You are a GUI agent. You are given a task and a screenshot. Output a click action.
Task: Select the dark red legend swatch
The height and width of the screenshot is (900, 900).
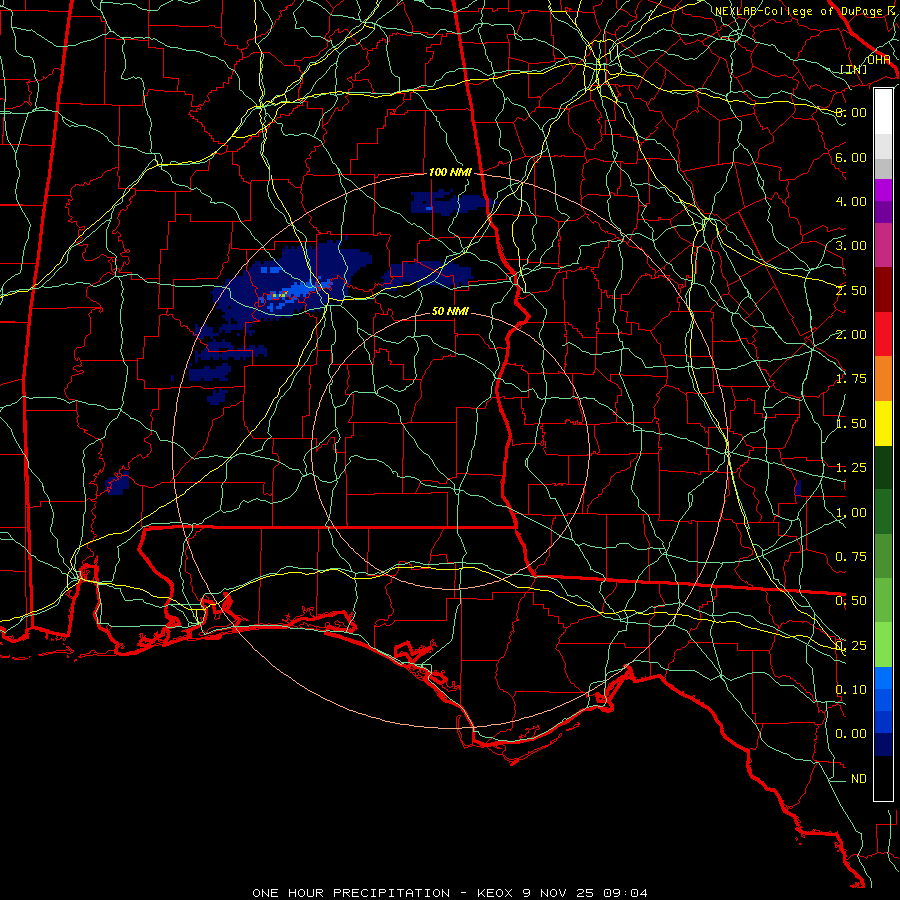click(x=883, y=290)
